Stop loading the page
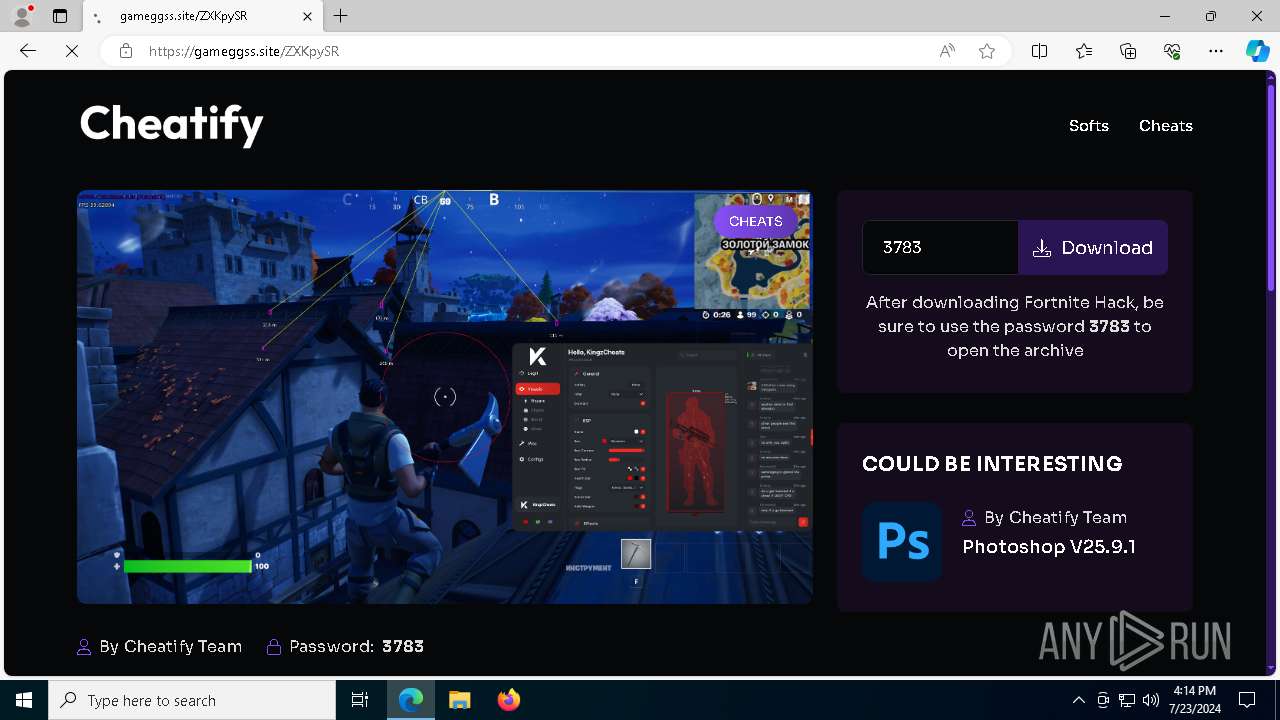1280x720 pixels. tap(72, 51)
